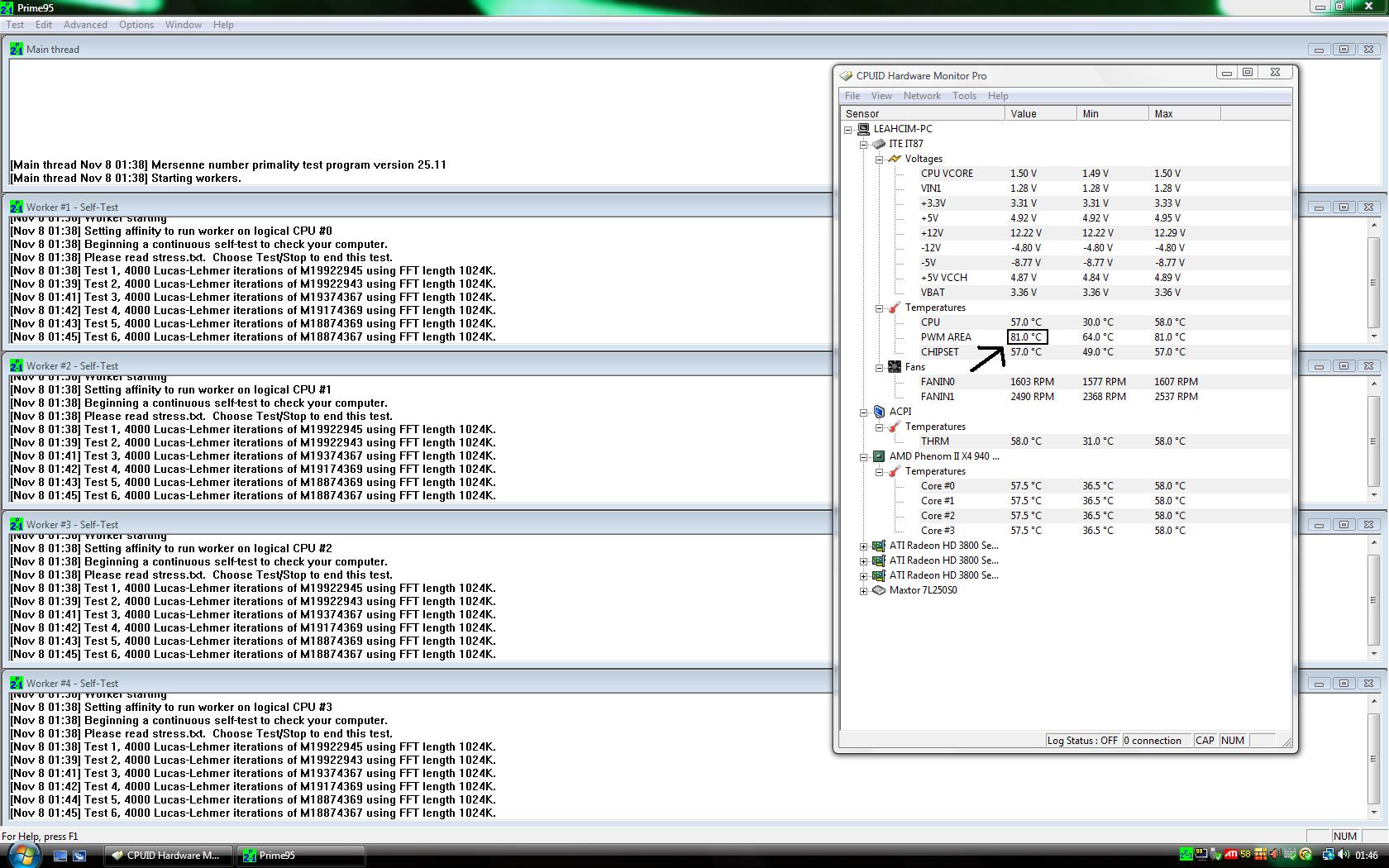Click the Min column header
1389x868 pixels.
pyautogui.click(x=1113, y=114)
